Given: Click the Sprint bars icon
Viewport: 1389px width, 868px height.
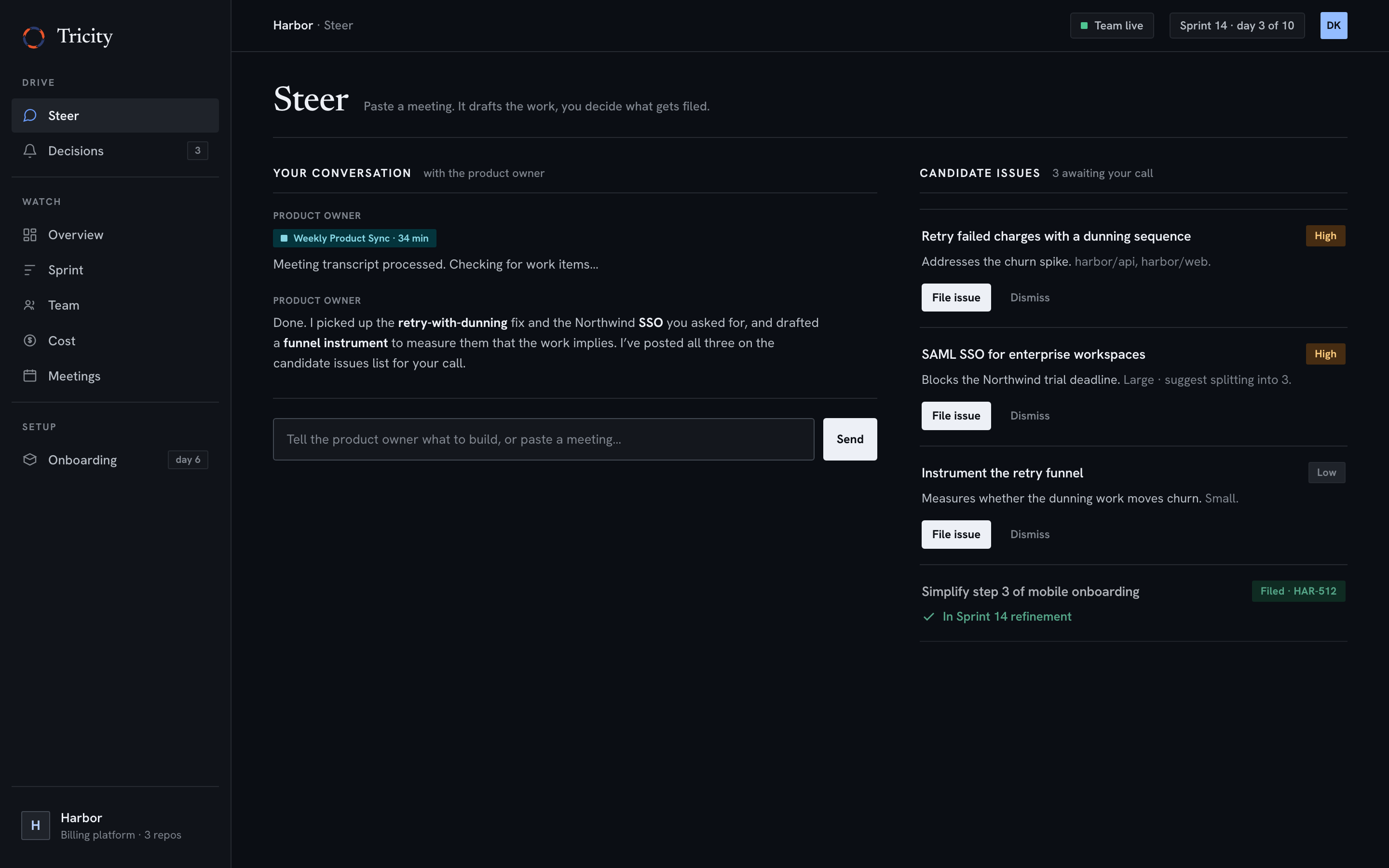Looking at the screenshot, I should pyautogui.click(x=30, y=270).
